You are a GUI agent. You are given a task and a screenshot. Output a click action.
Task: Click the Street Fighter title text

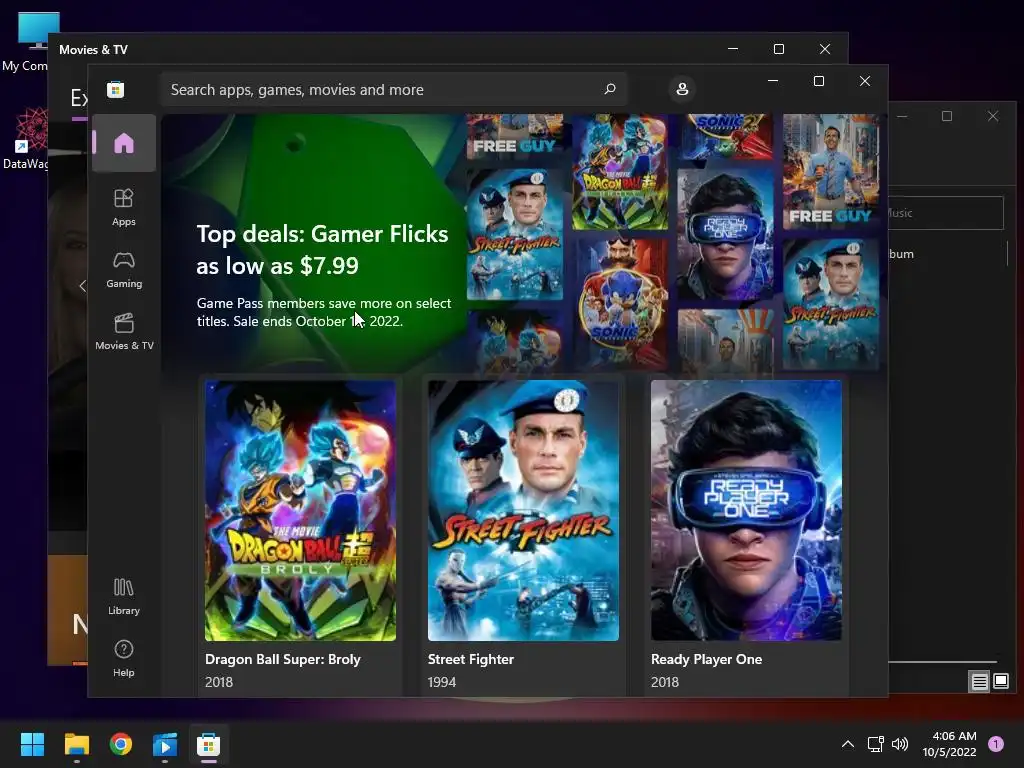coord(471,660)
